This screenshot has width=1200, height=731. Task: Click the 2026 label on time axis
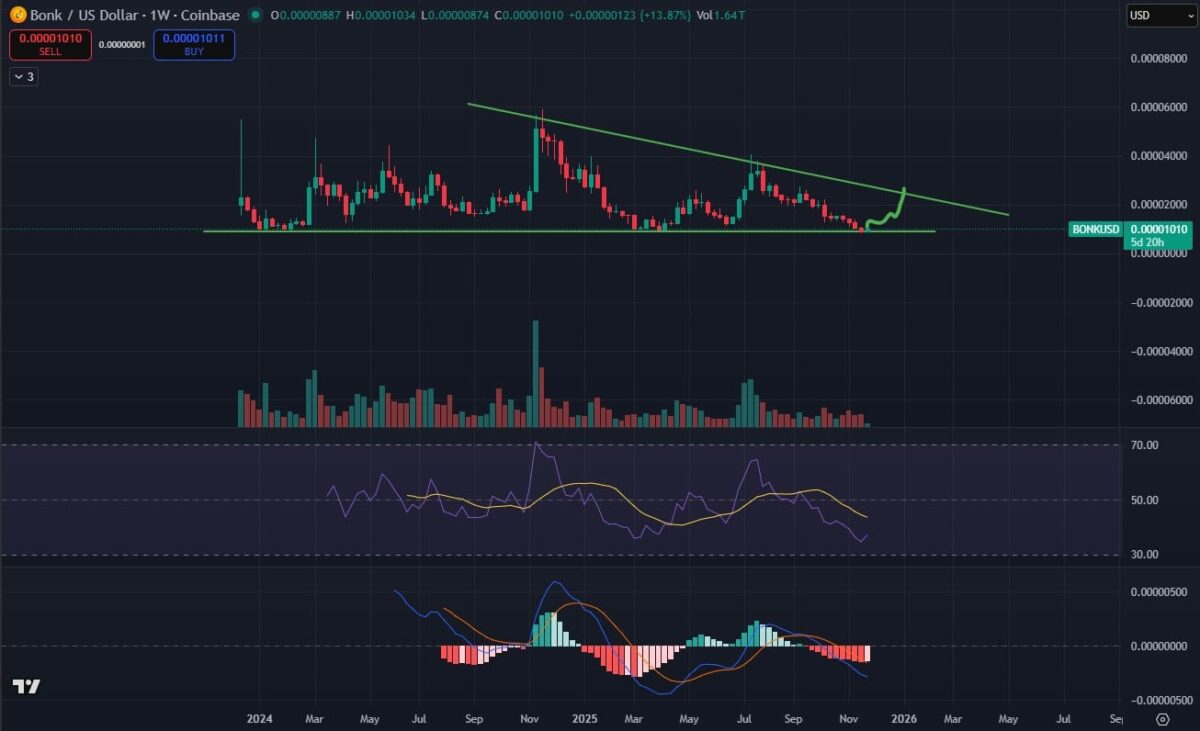tap(905, 718)
